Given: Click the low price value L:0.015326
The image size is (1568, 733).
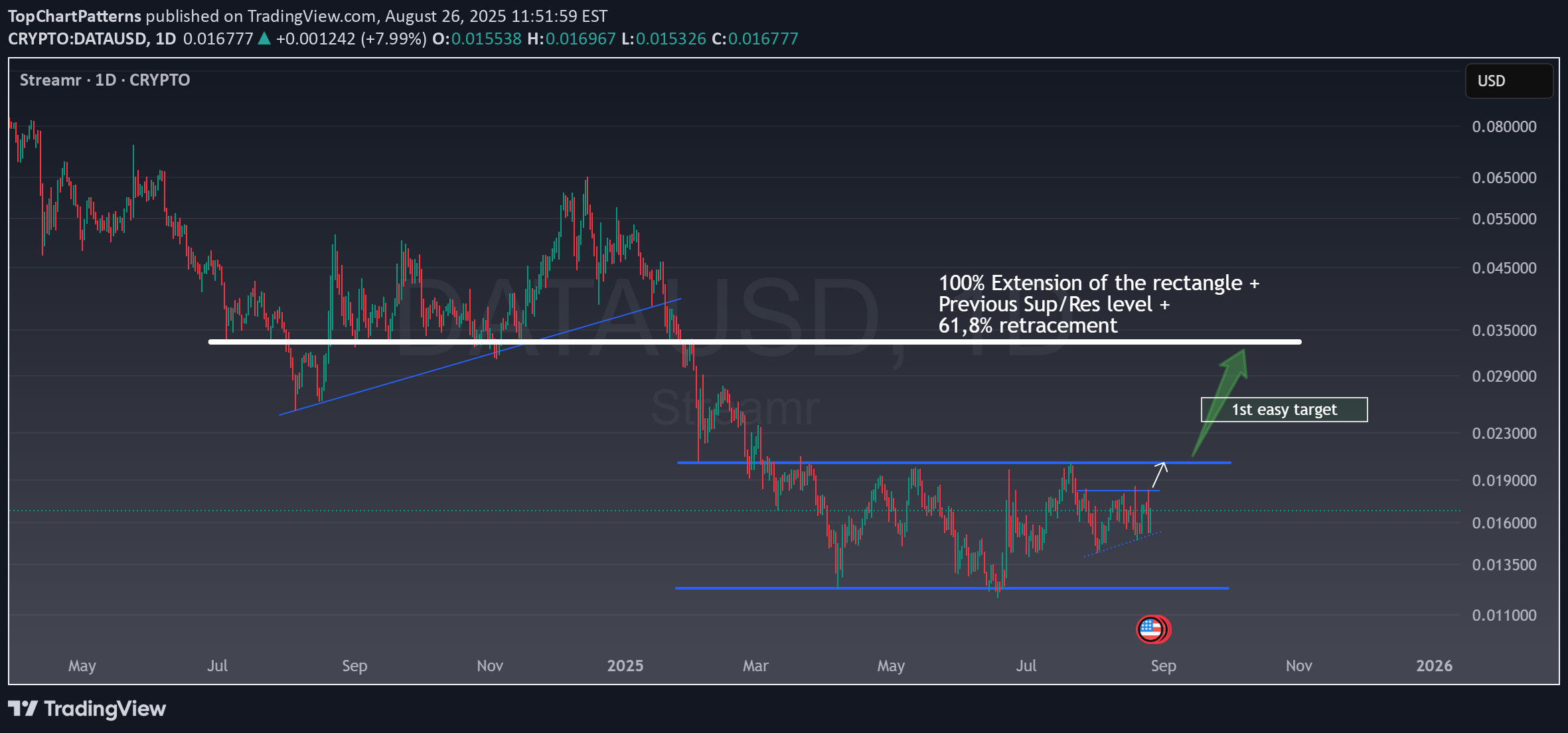Looking at the screenshot, I should tap(664, 39).
